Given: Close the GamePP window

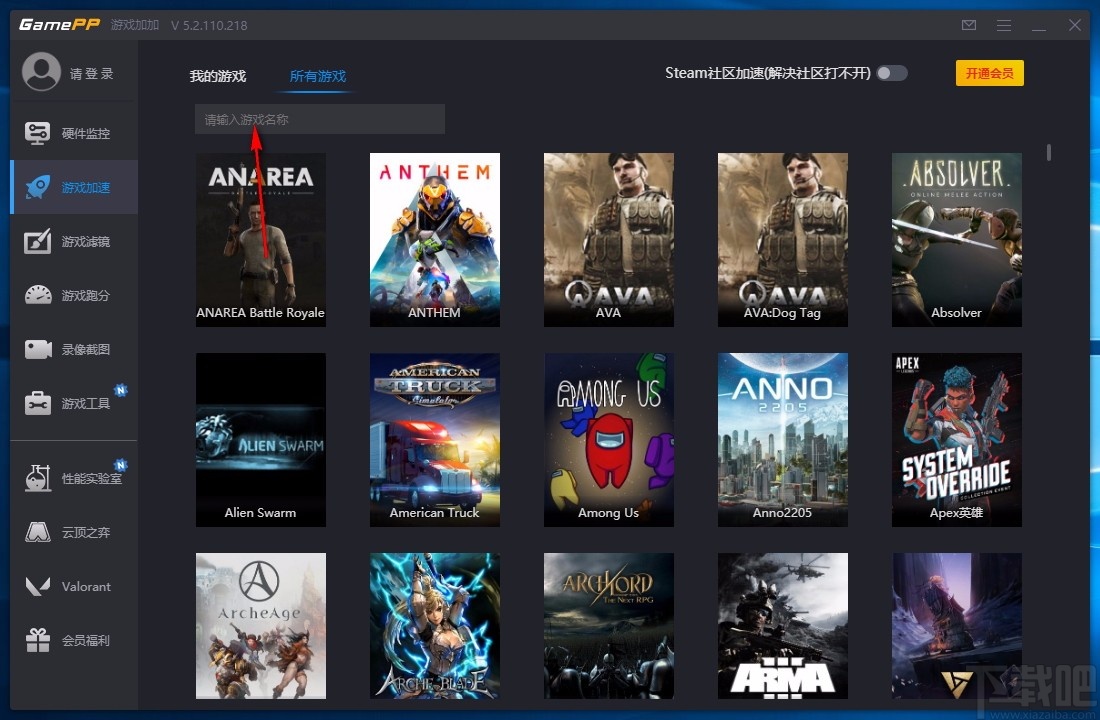Looking at the screenshot, I should [x=1075, y=25].
